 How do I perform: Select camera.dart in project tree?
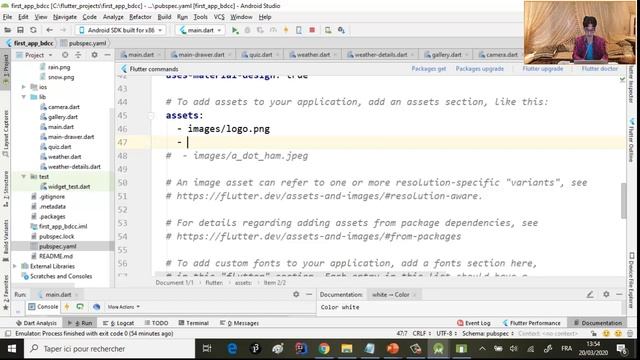pos(64,107)
